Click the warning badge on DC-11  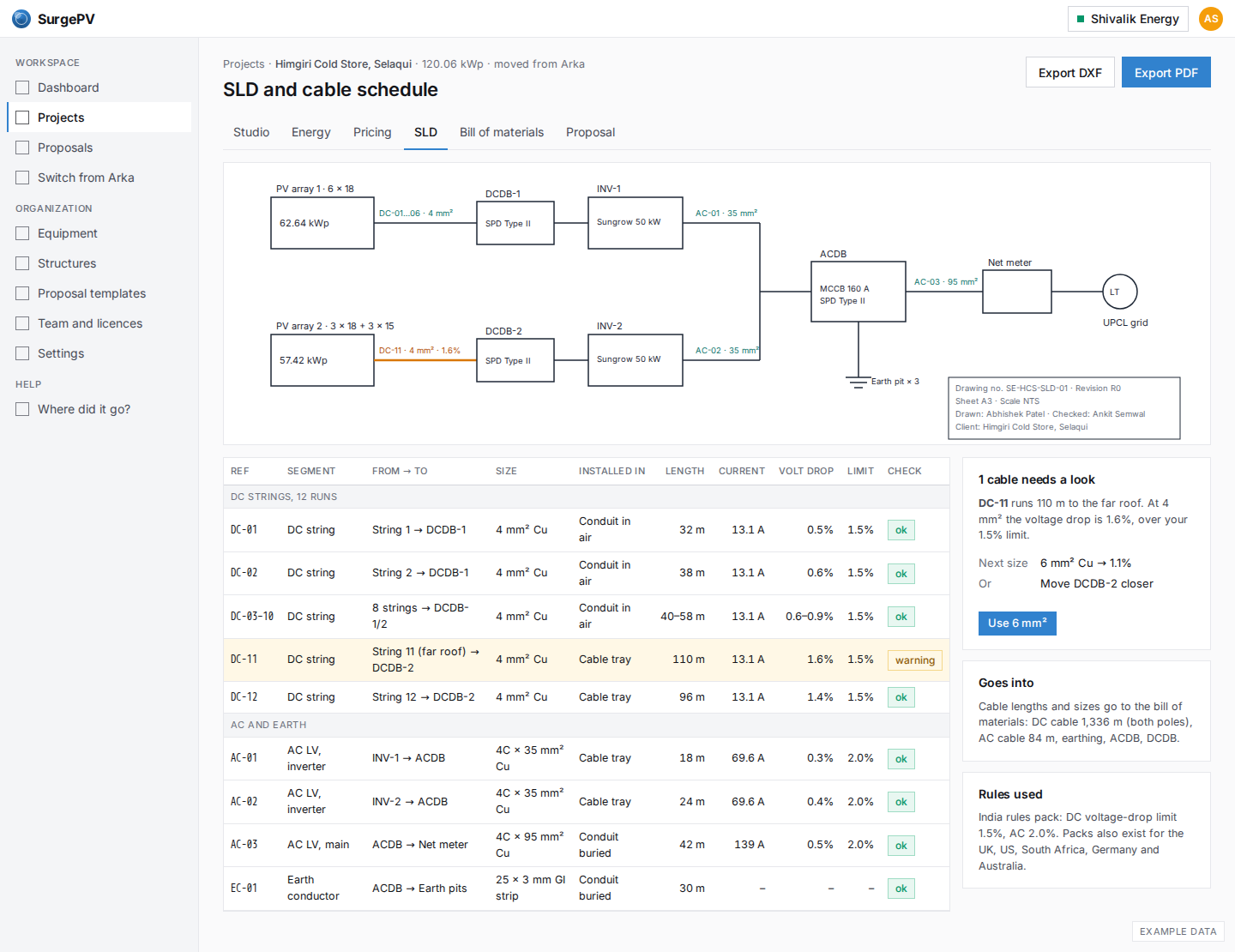coord(915,660)
